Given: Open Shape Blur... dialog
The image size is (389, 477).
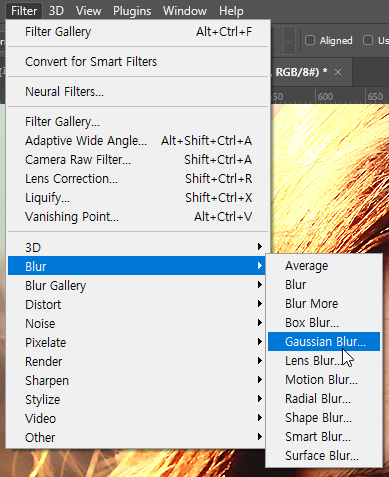Looking at the screenshot, I should pyautogui.click(x=324, y=418).
